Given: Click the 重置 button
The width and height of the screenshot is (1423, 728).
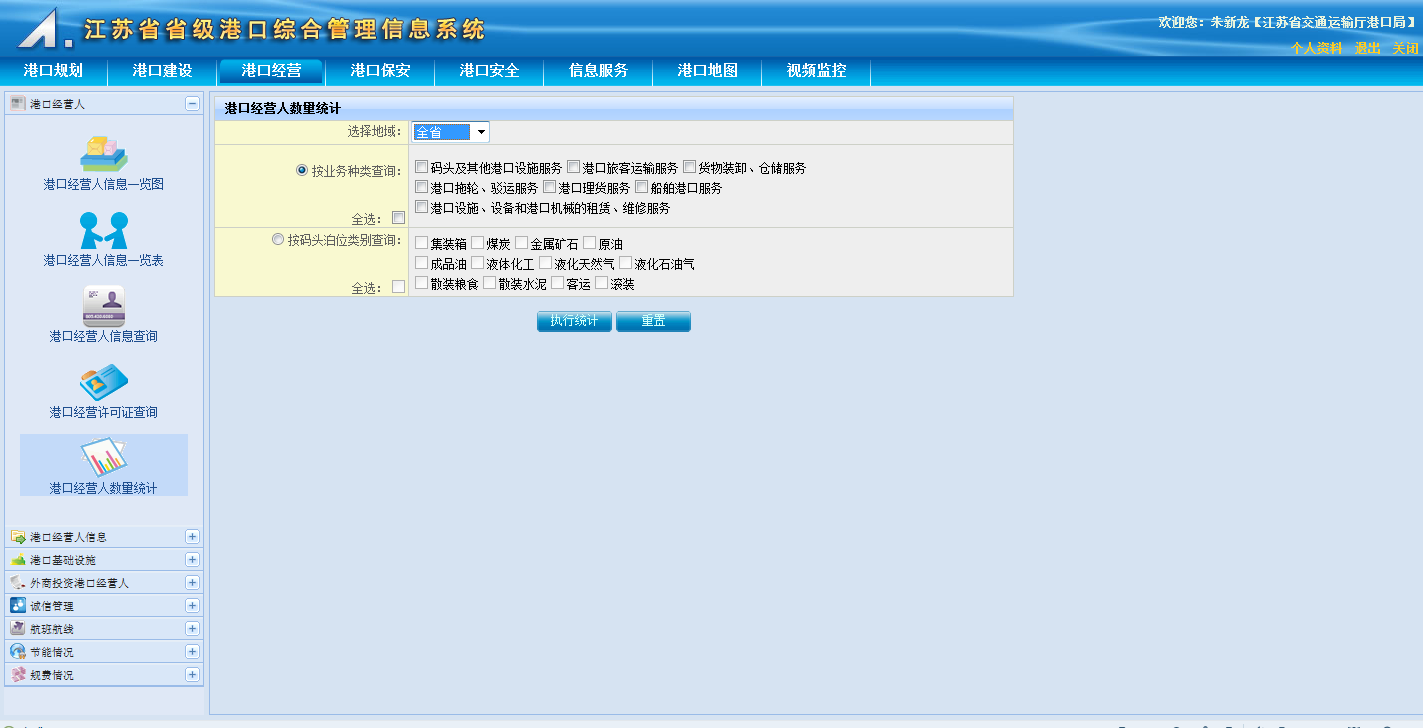Looking at the screenshot, I should pos(653,321).
